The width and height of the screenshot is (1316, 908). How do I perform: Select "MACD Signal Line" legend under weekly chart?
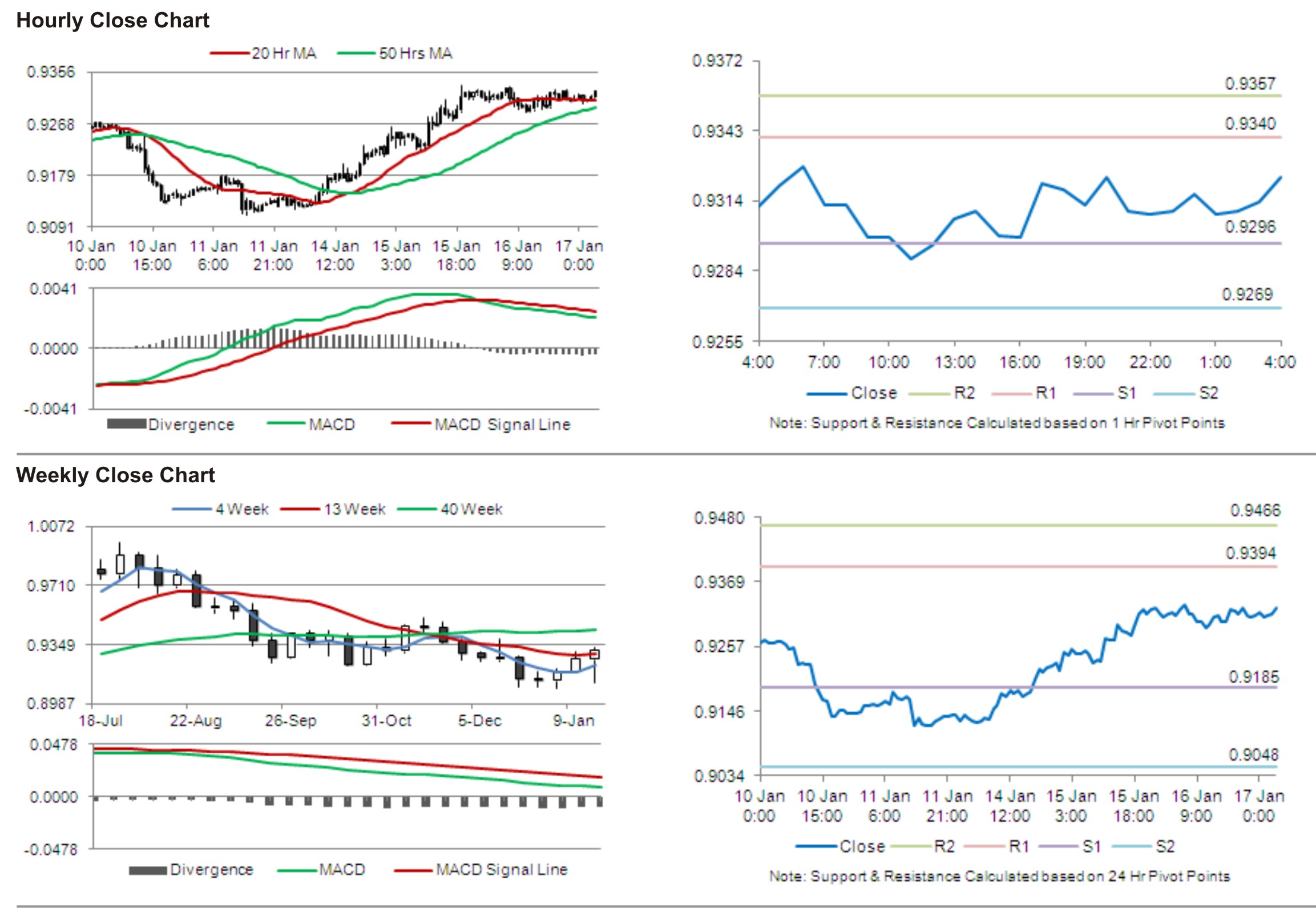pyautogui.click(x=502, y=870)
